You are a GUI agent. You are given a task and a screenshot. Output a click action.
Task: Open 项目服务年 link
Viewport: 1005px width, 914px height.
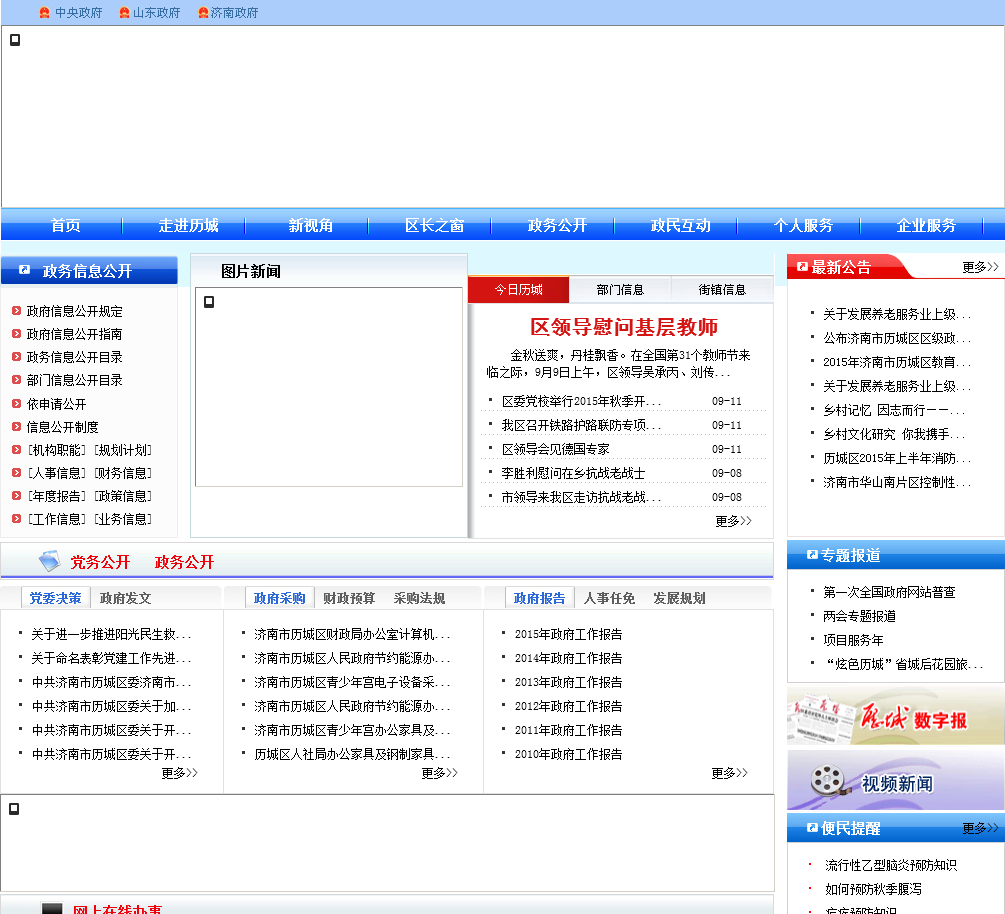point(853,640)
